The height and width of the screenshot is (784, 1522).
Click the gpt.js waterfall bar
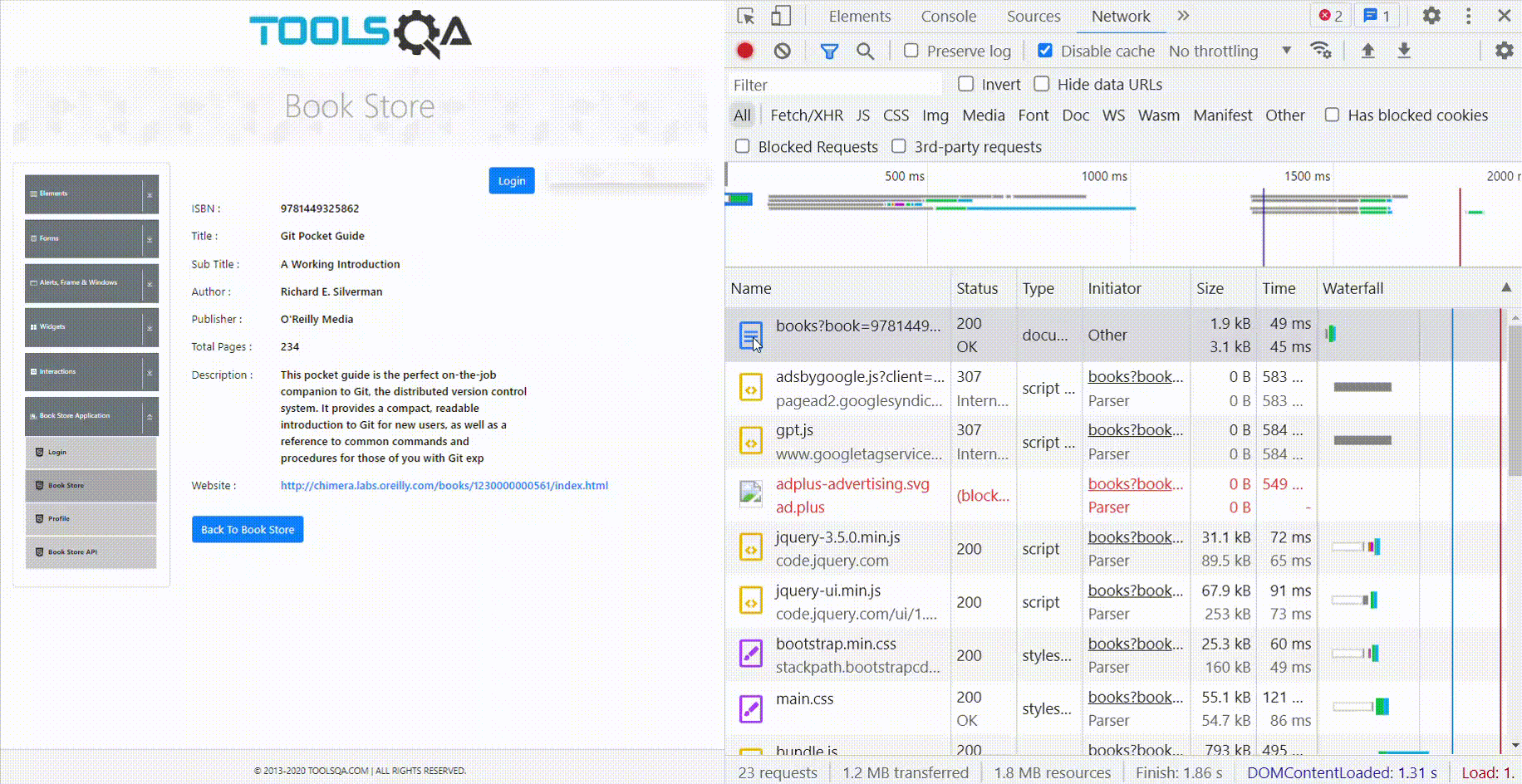tap(1362, 440)
